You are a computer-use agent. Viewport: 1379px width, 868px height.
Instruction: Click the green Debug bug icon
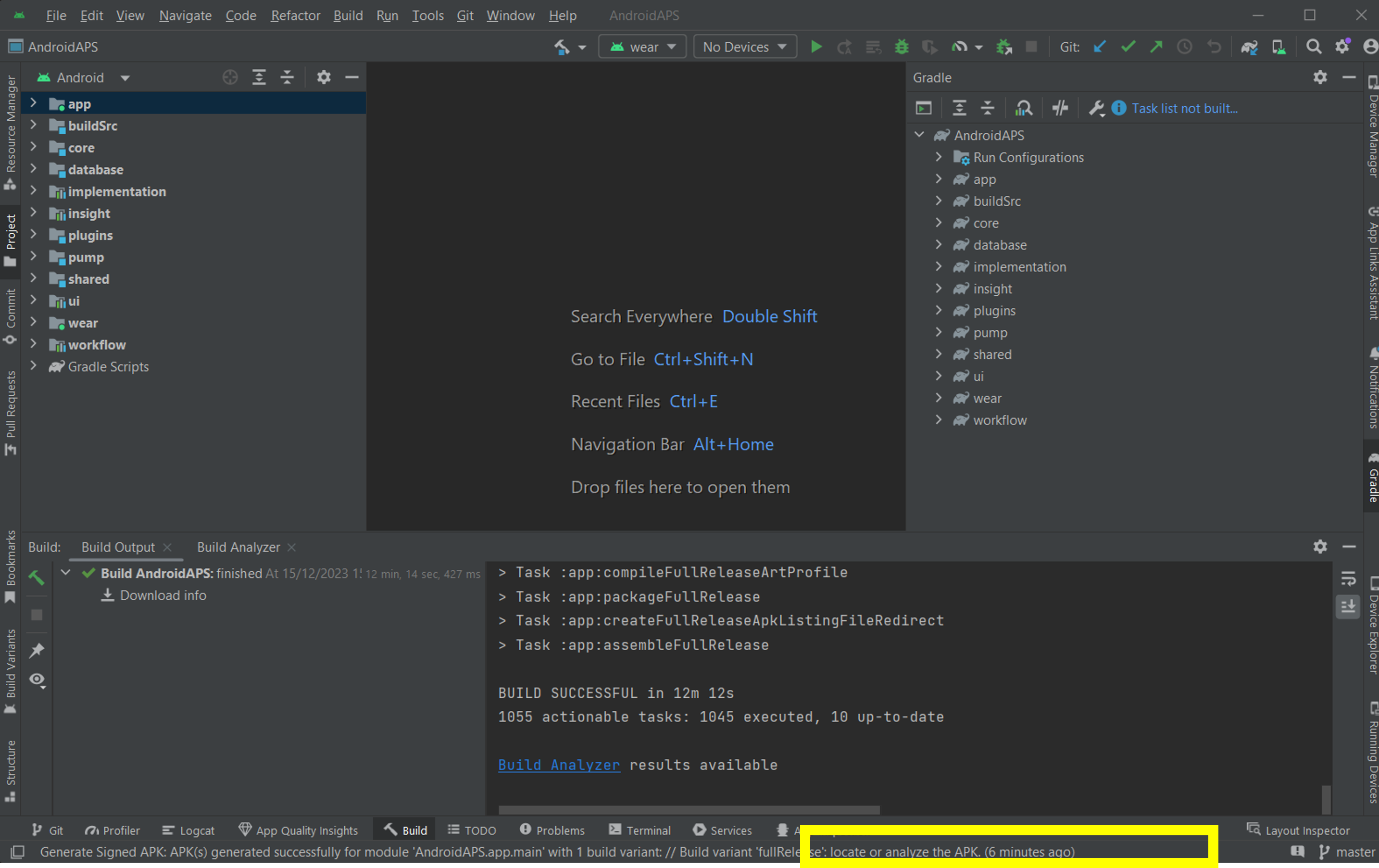(x=902, y=47)
